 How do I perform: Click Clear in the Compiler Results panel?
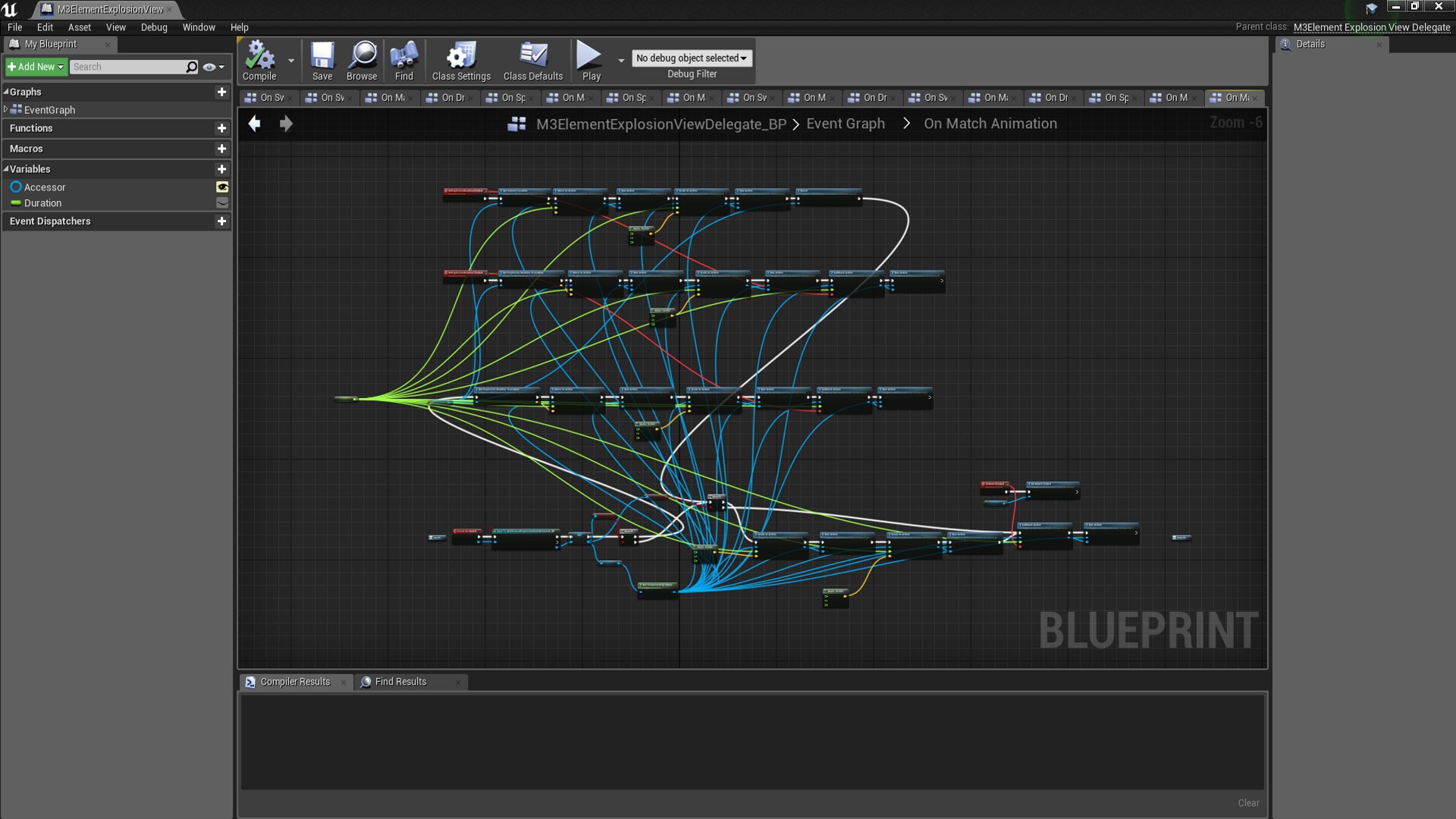(1247, 802)
